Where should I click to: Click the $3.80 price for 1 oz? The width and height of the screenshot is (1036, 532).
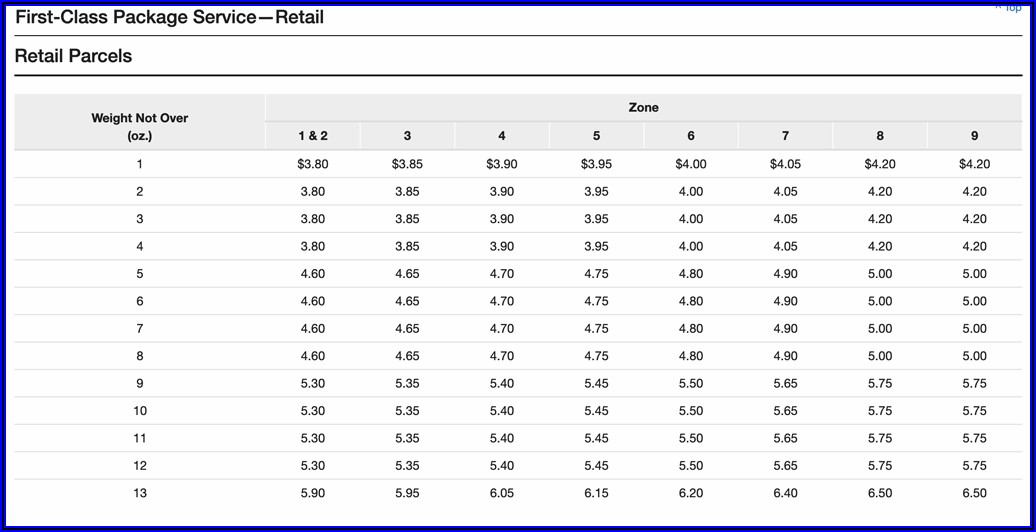[312, 164]
